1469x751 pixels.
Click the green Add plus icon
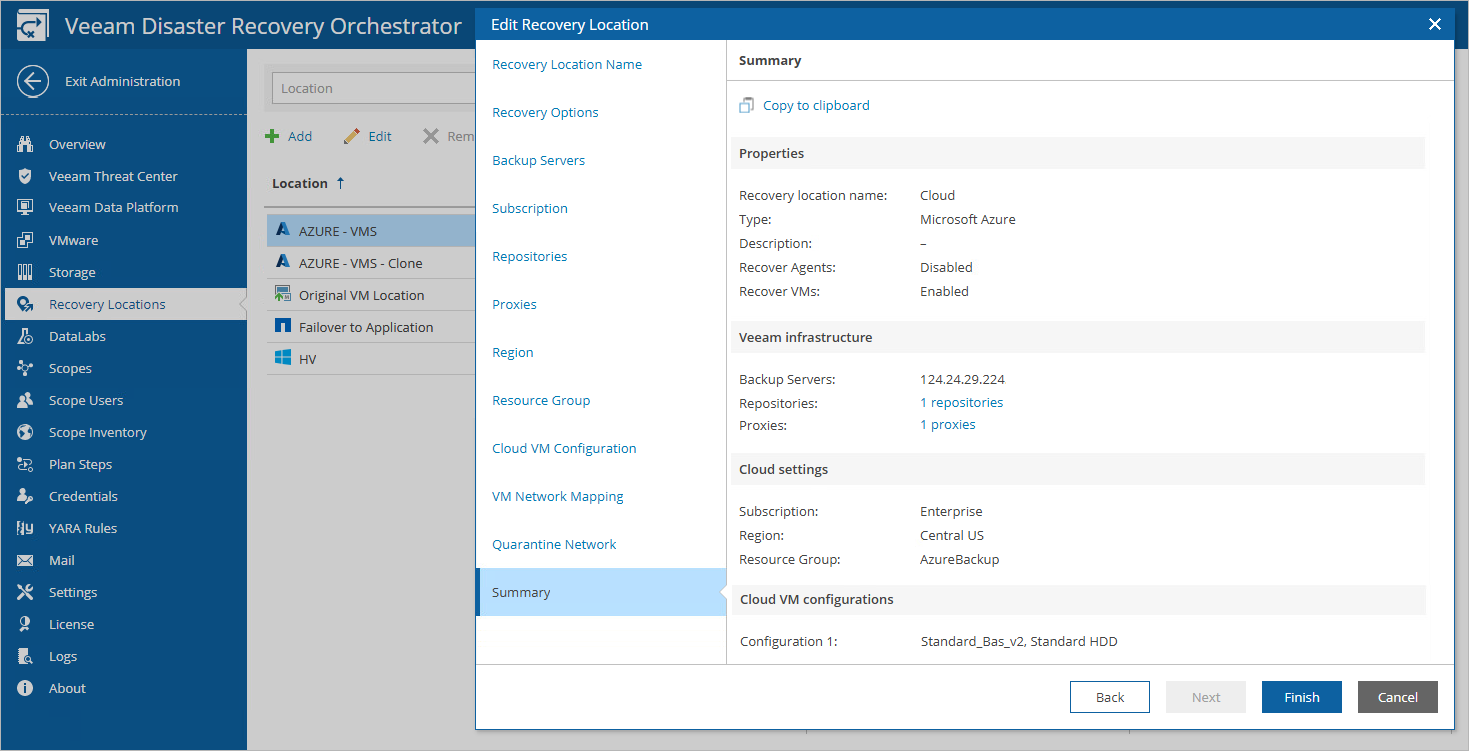(272, 136)
